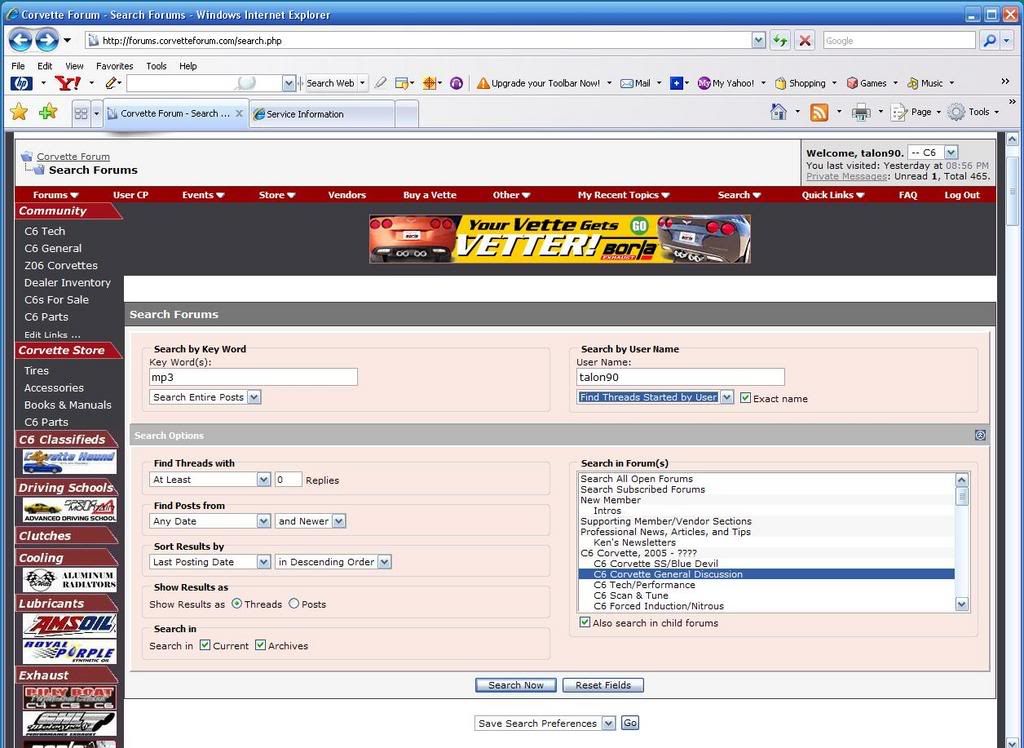Click the Go button
This screenshot has height=748, width=1024.
click(x=630, y=723)
